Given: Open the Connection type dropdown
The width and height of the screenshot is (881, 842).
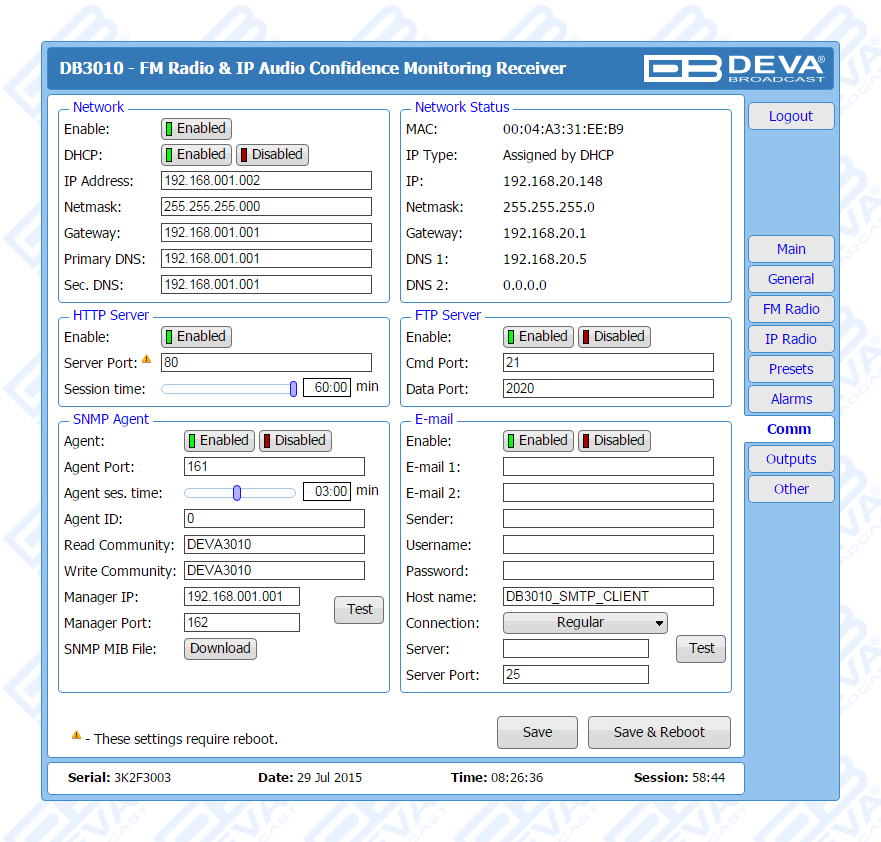Looking at the screenshot, I should (586, 623).
